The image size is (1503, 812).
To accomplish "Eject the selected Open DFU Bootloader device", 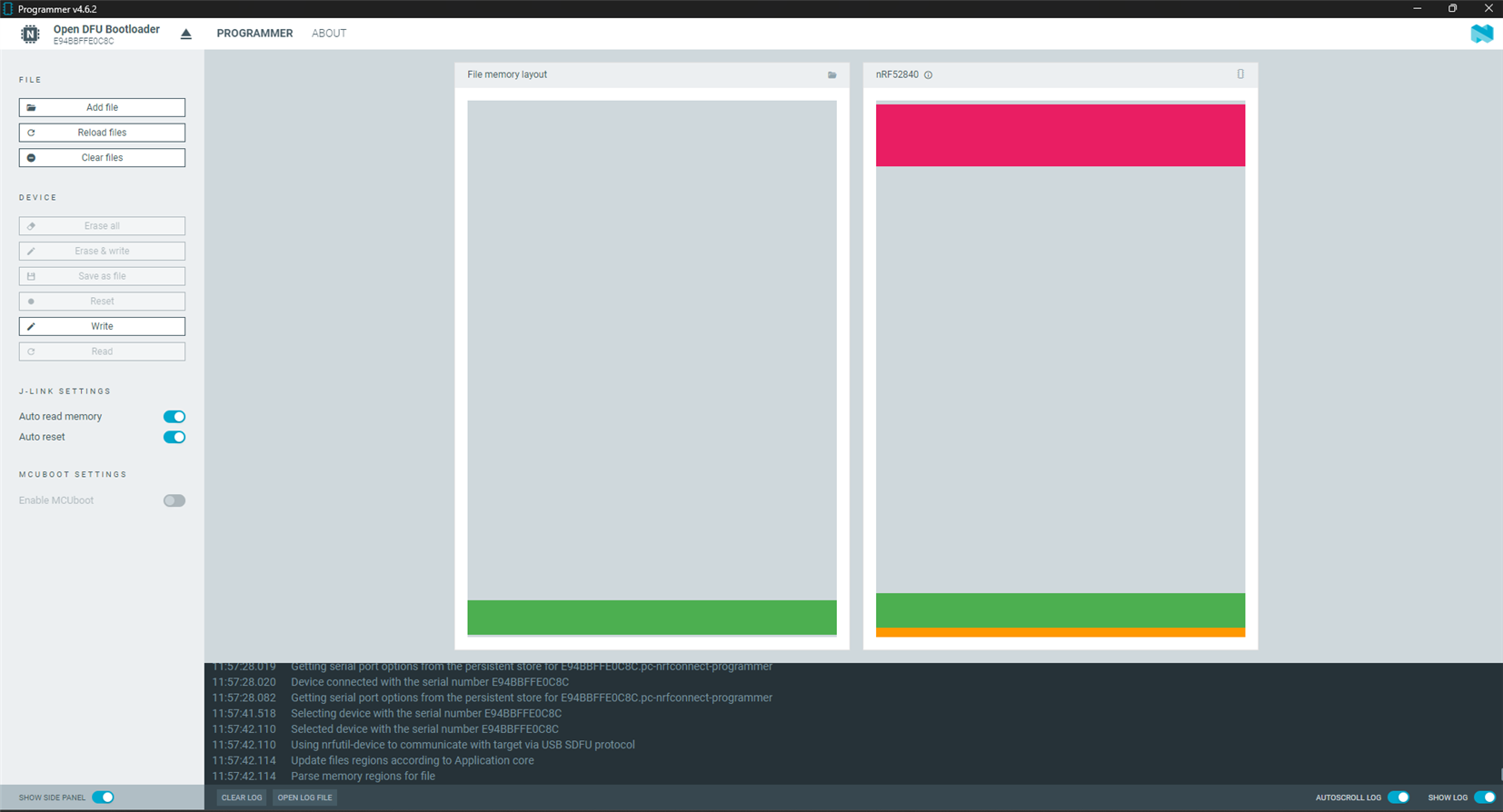I will coord(186,35).
